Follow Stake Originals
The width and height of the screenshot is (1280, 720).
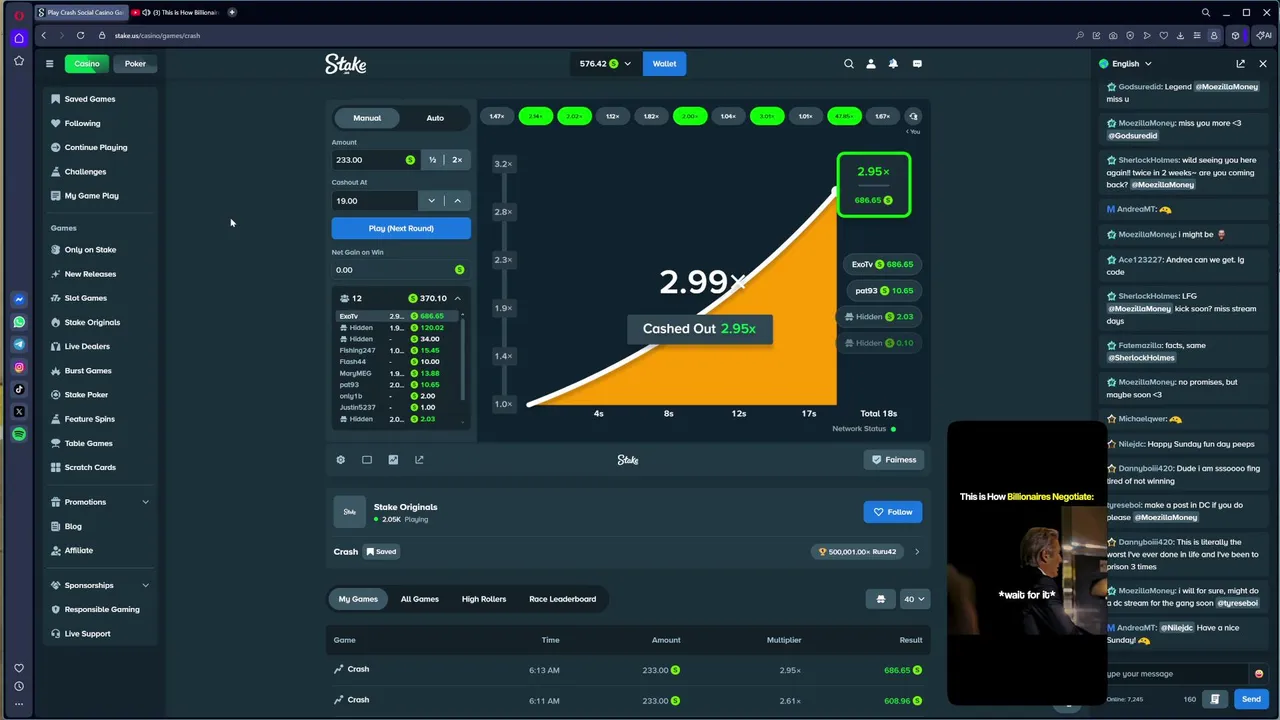click(893, 512)
